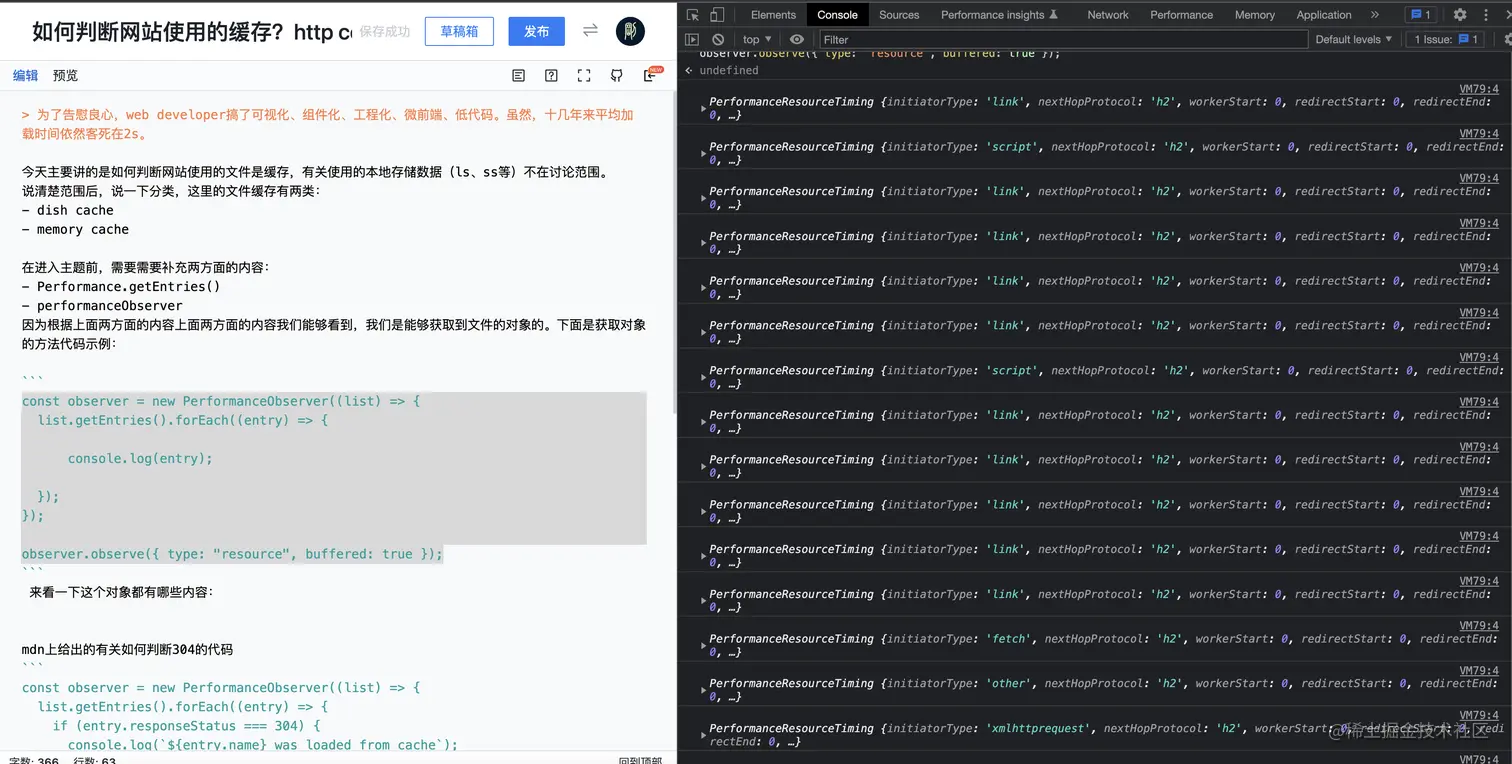The image size is (1512, 764).
Task: Click the '- Performance.getEntries()' line
Action: click(121, 286)
